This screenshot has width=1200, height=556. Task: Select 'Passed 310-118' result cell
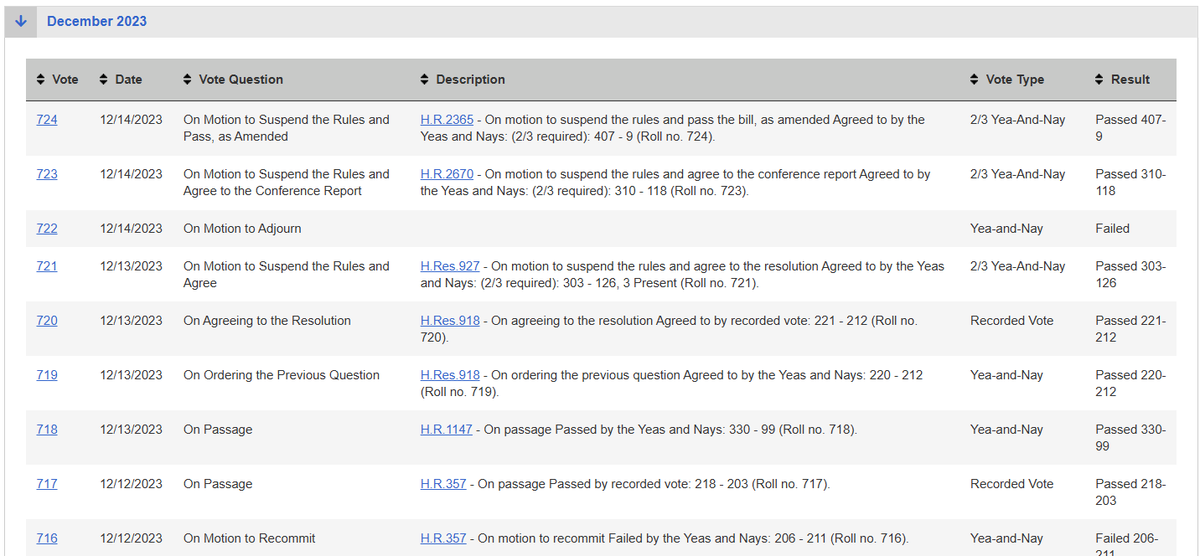click(x=1130, y=182)
